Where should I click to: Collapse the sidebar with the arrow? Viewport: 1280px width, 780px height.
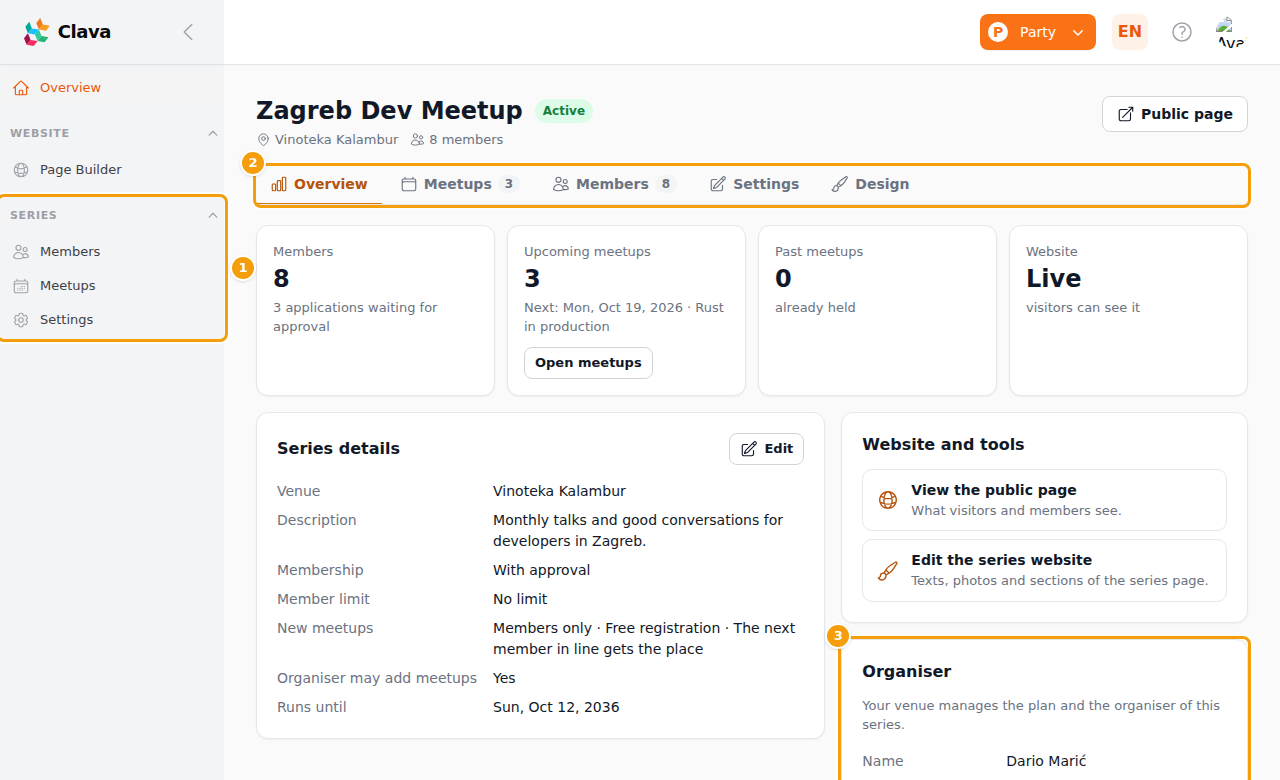188,32
